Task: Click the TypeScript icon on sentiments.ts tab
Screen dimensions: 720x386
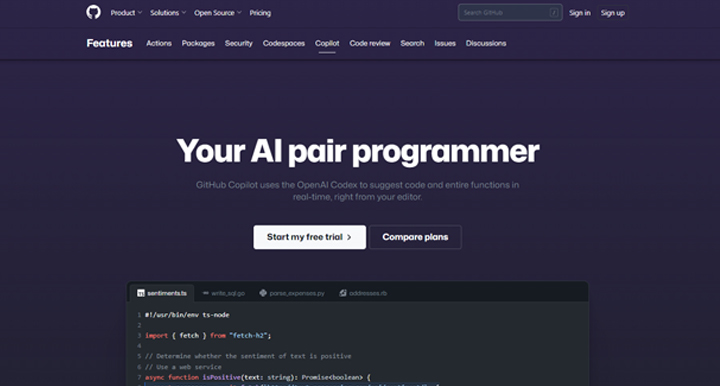Action: tap(141, 293)
